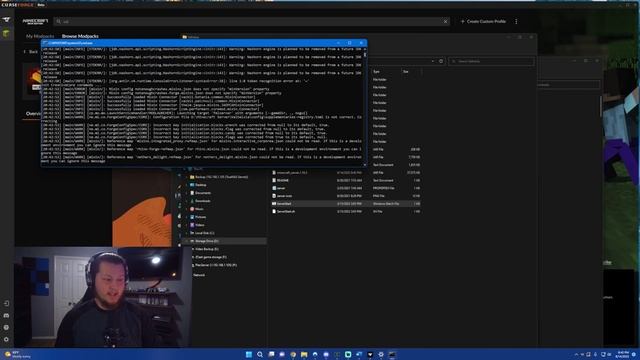The height and width of the screenshot is (360, 640).
Task: Select the README text document
Action: (x=346, y=180)
